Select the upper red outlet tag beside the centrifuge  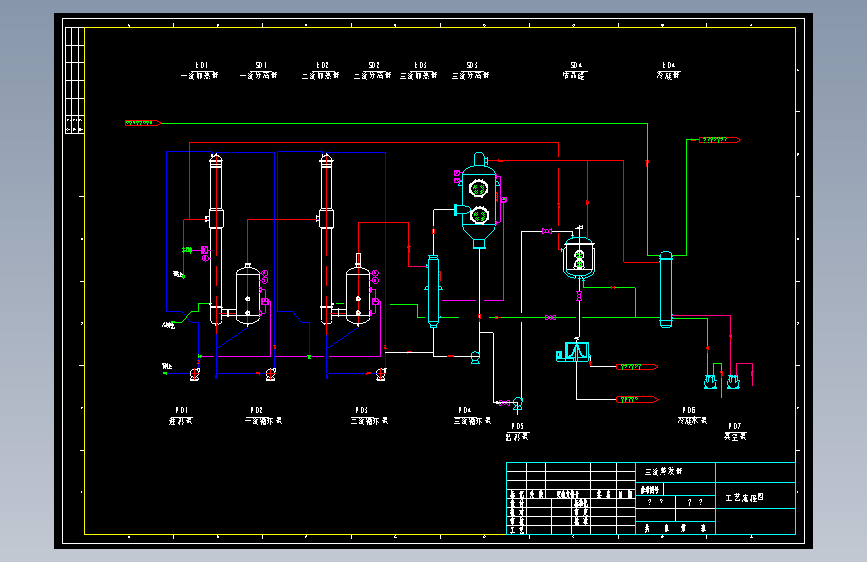click(x=636, y=367)
